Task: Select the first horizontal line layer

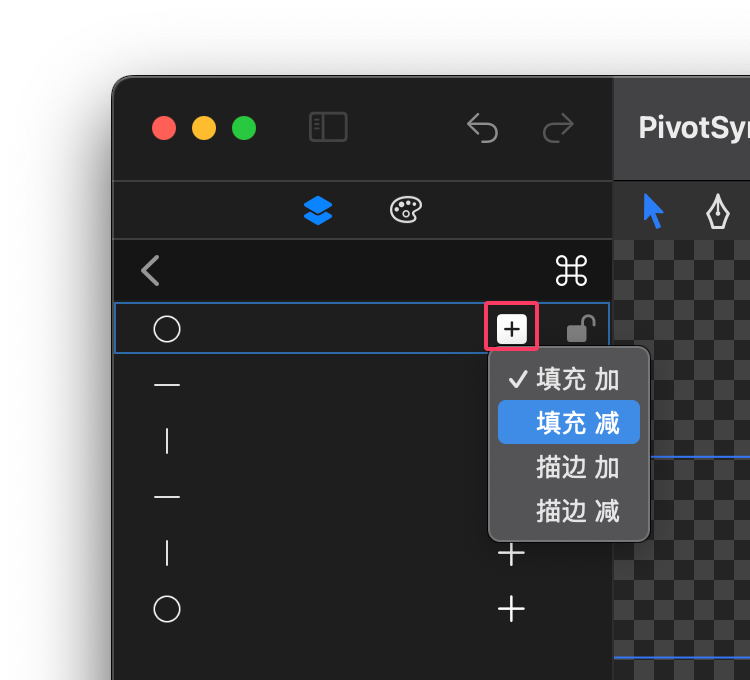Action: 167,384
